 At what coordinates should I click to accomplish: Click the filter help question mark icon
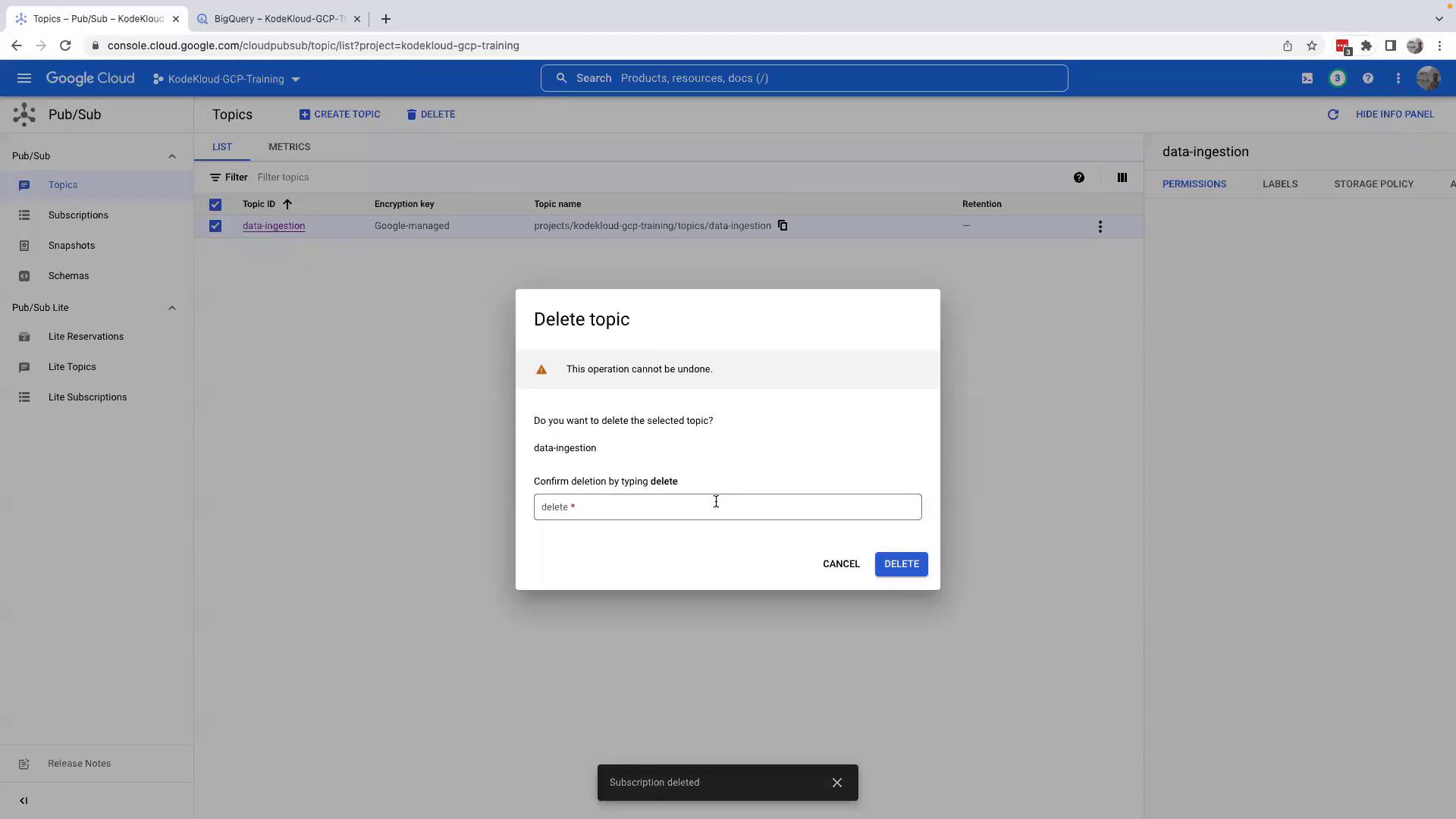pyautogui.click(x=1078, y=177)
